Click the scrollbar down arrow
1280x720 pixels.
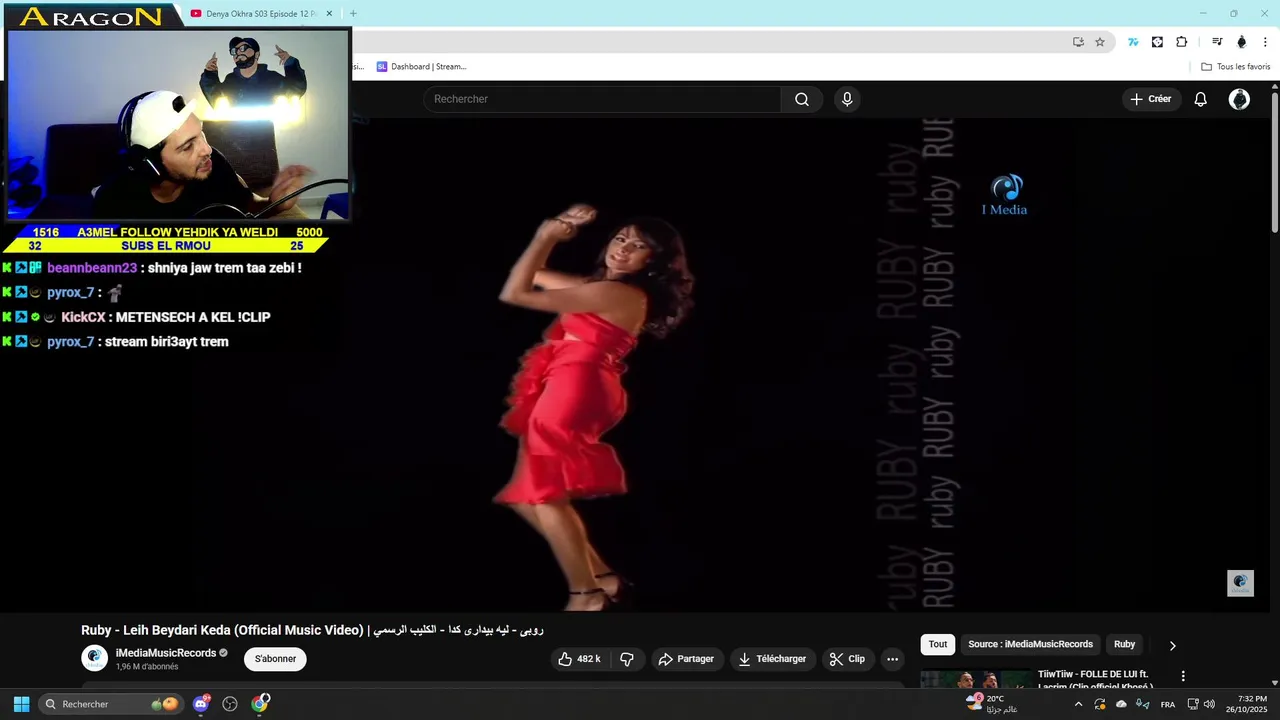[1275, 683]
